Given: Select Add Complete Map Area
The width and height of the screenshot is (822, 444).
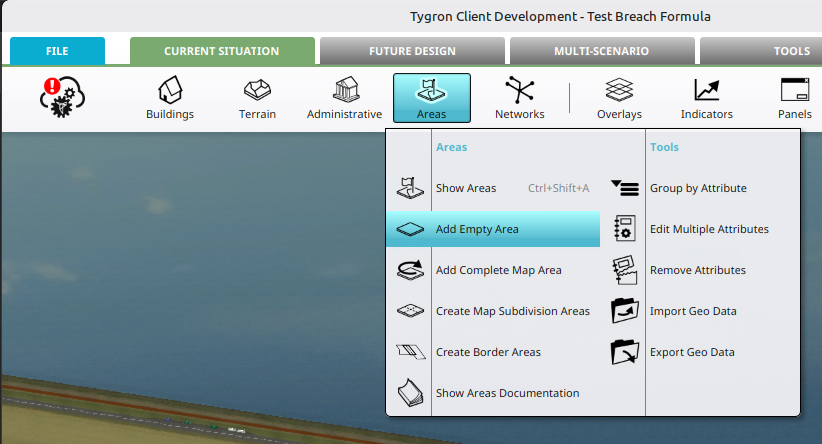Looking at the screenshot, I should [x=498, y=270].
